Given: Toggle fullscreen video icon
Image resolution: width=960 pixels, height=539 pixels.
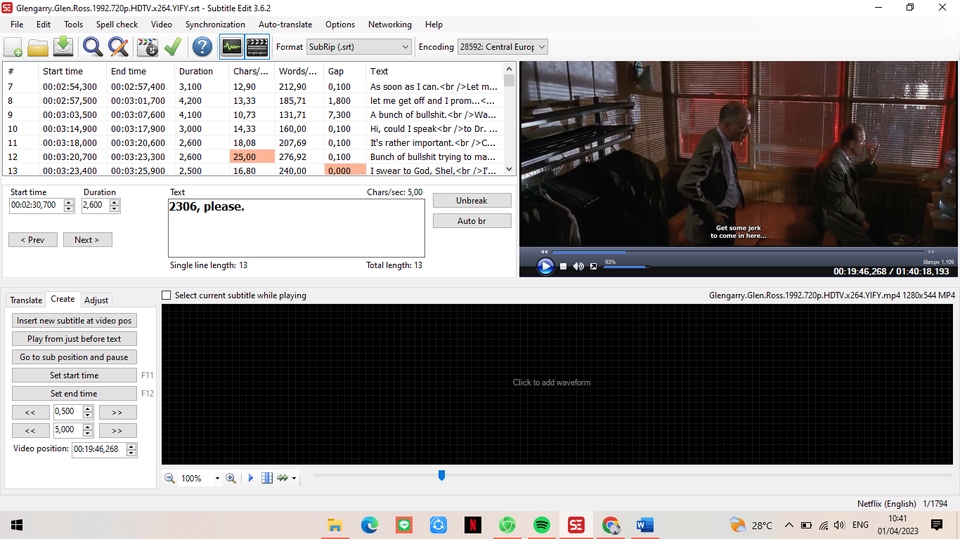Looking at the screenshot, I should [x=593, y=266].
